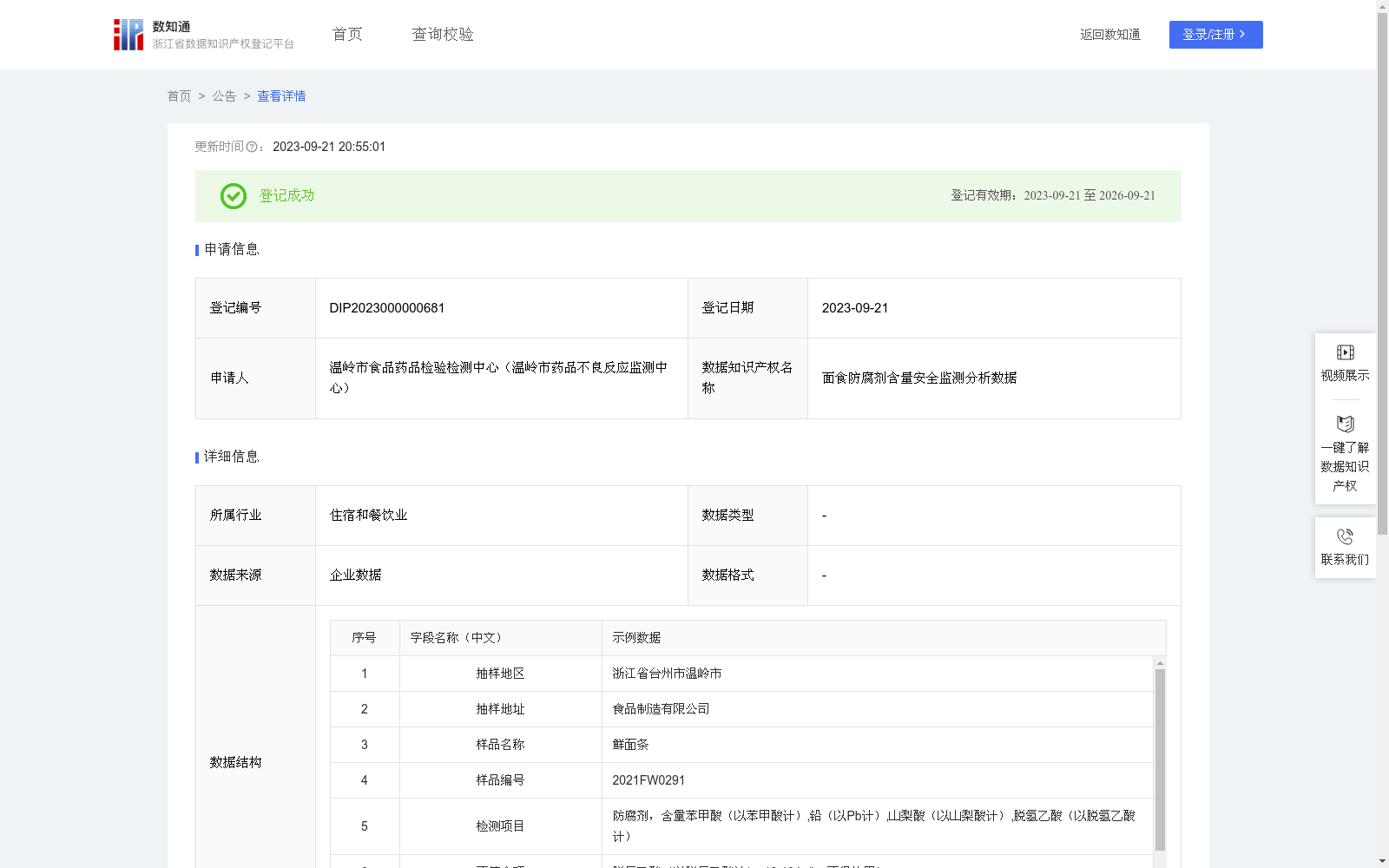Click the 住宿和餐饮业 industry value
The image size is (1389, 868).
[368, 516]
